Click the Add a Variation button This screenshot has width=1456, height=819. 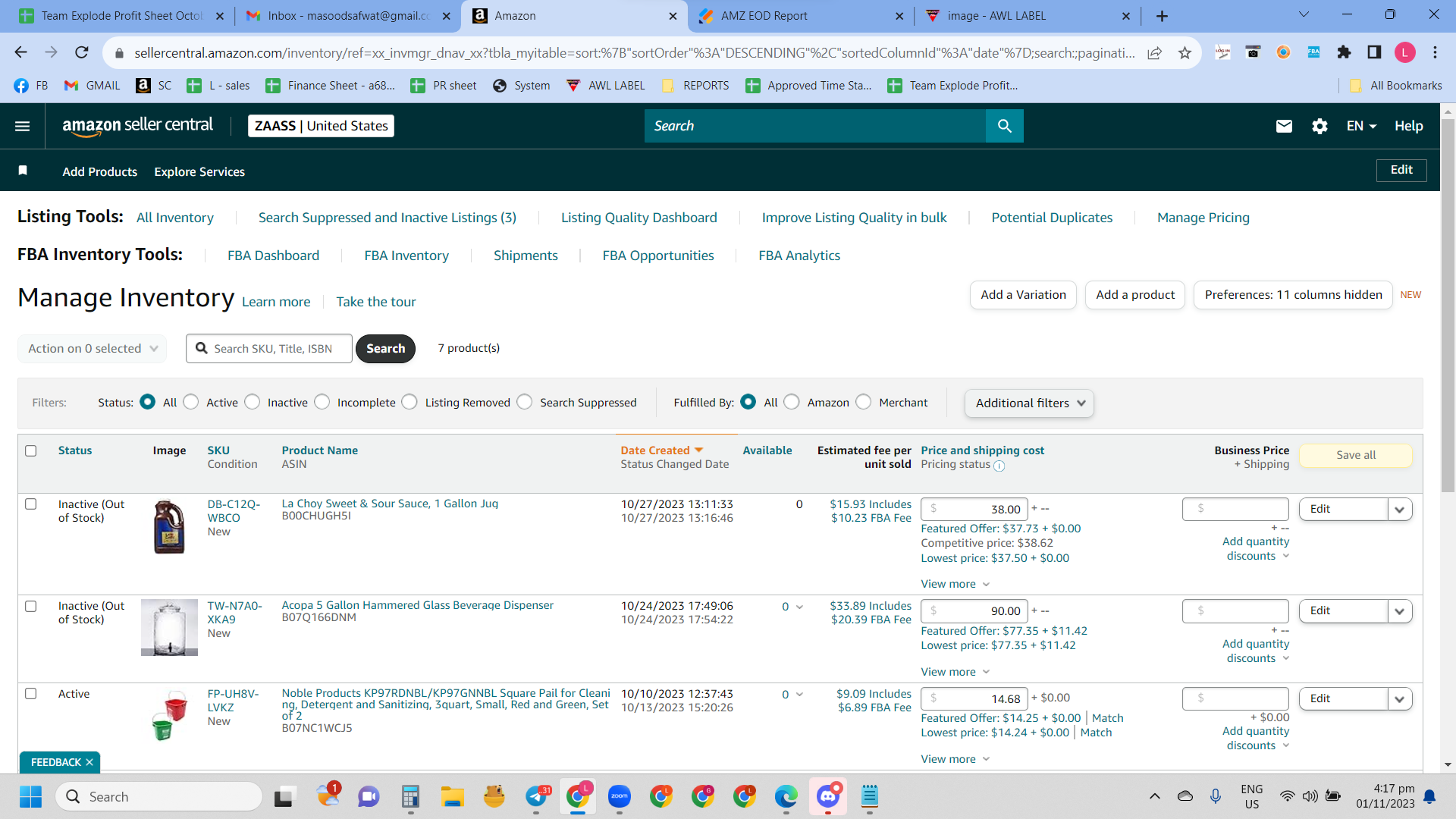click(1023, 295)
